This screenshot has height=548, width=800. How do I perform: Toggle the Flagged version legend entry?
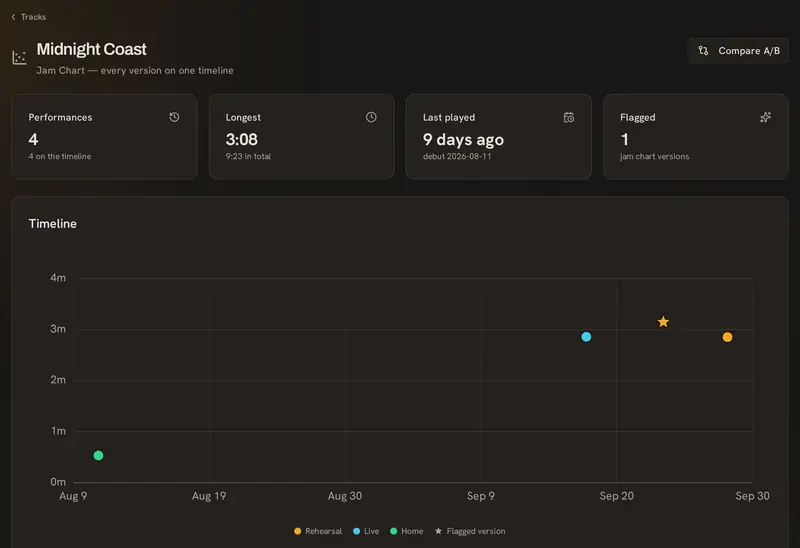coord(470,531)
